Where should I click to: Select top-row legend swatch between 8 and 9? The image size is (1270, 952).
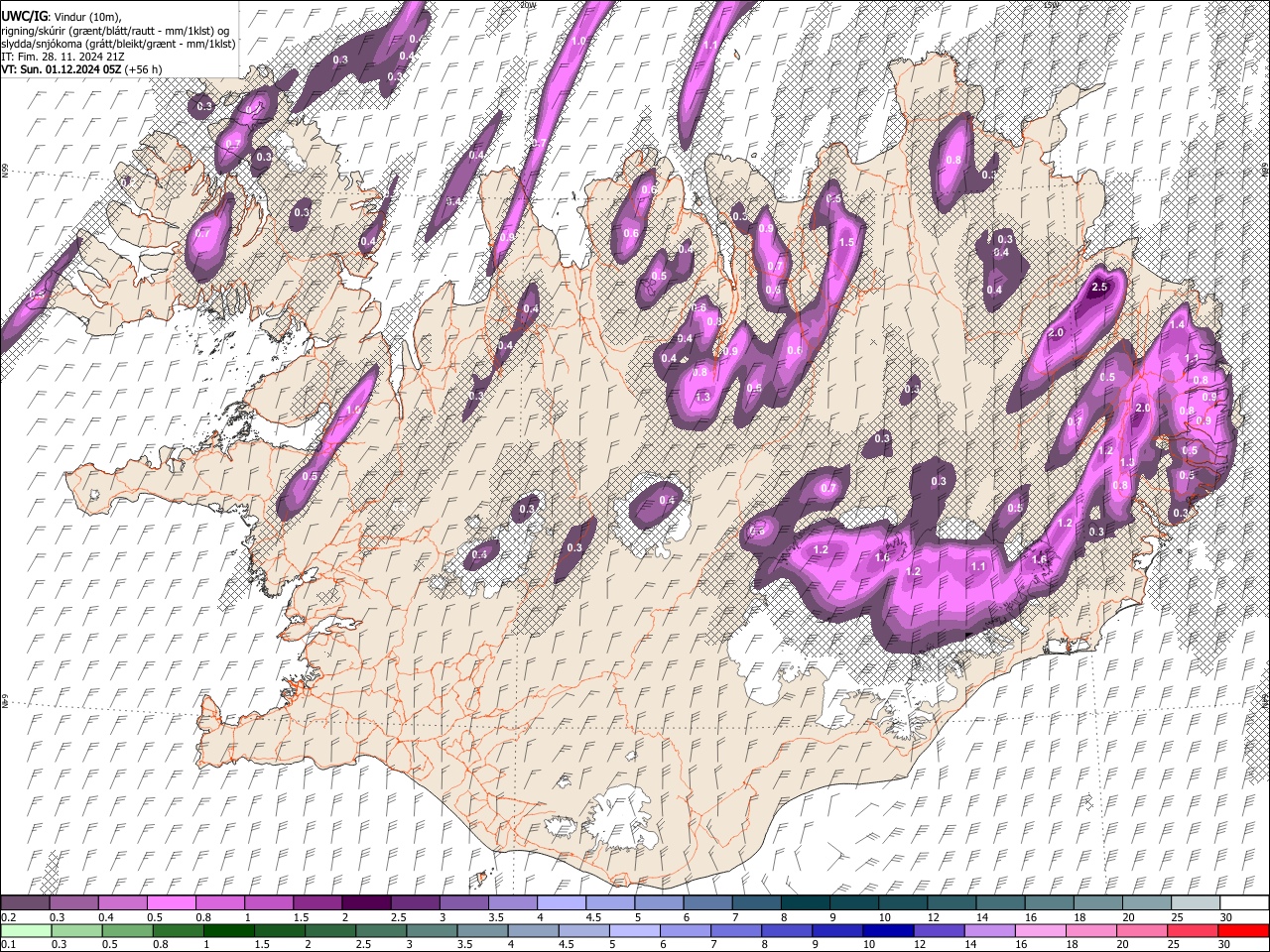tap(806, 902)
